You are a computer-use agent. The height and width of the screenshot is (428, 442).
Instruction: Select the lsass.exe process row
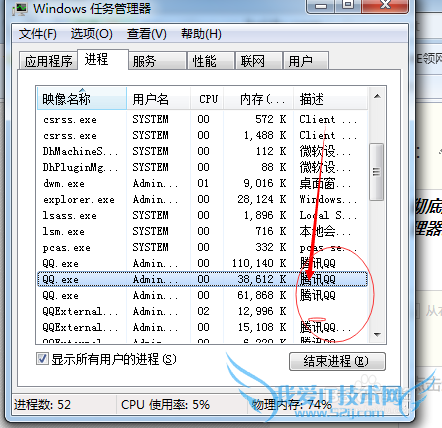click(202, 215)
